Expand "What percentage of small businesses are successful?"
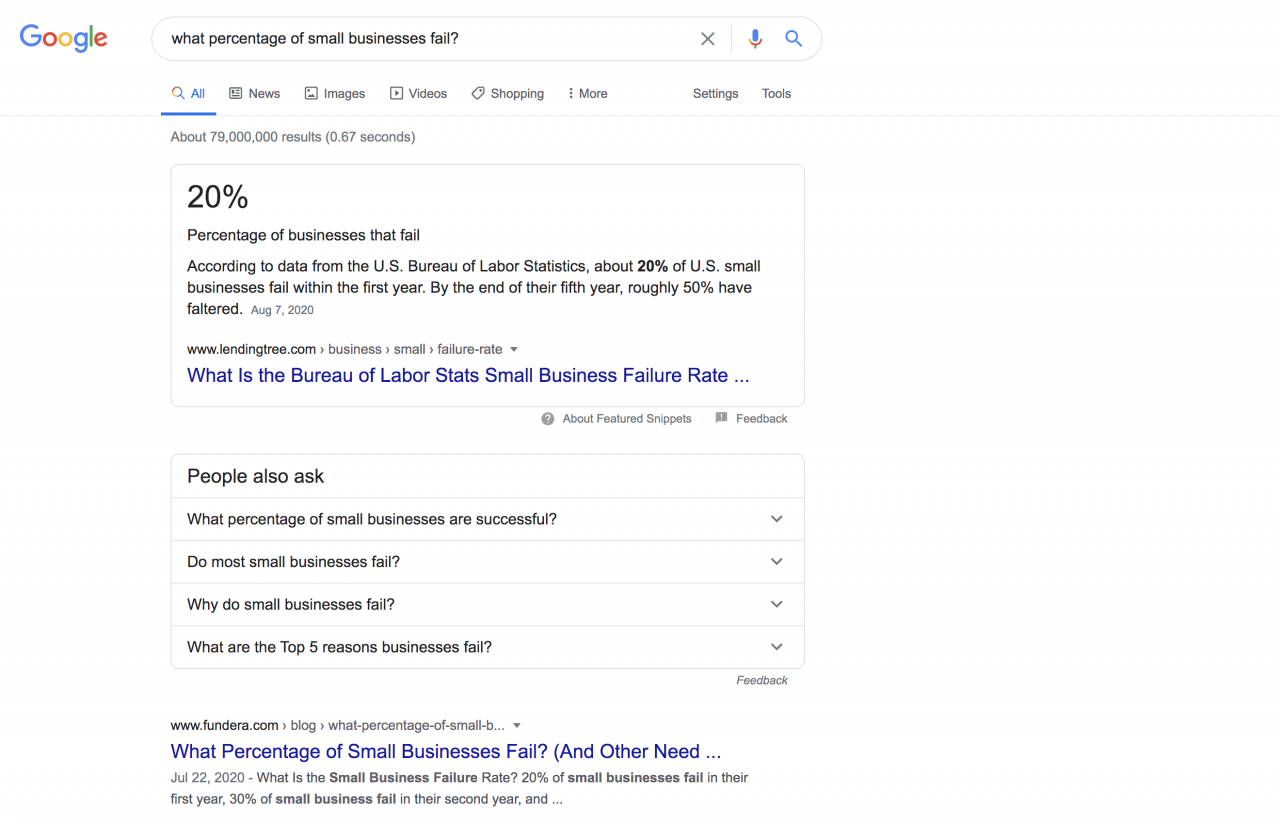1280x823 pixels. pos(777,519)
